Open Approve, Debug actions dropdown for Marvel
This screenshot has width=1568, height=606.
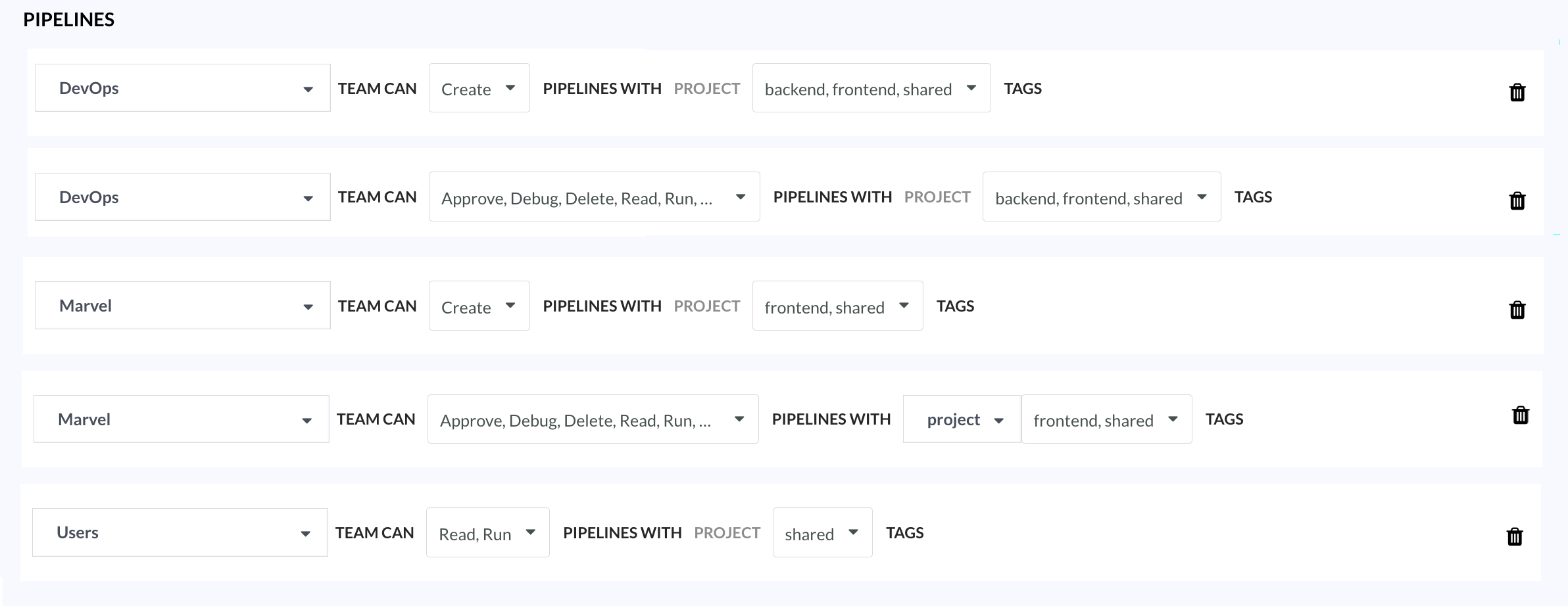click(x=593, y=419)
